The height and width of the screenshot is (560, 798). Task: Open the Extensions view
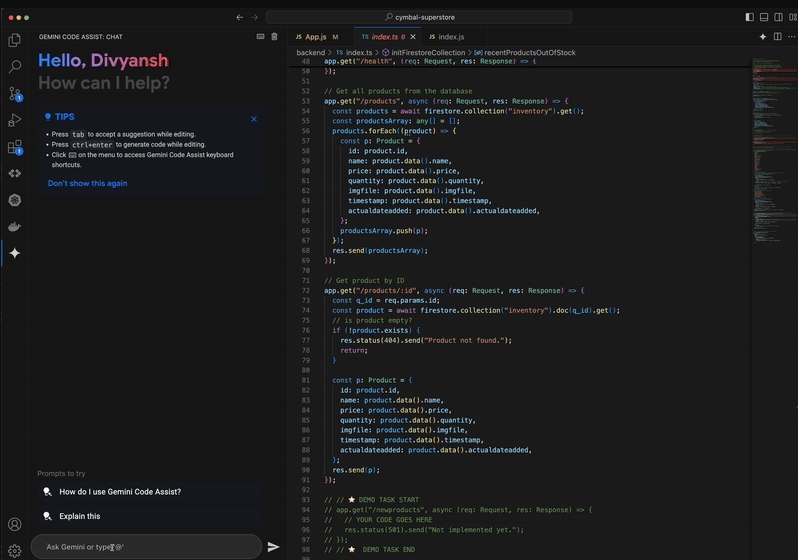click(x=15, y=147)
